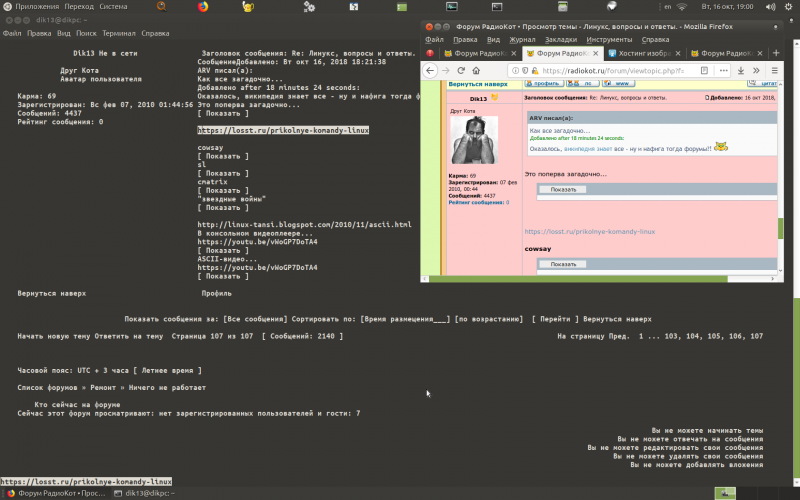Open losst.ru link in Firefox page
This screenshot has width=800, height=500.
[x=590, y=231]
